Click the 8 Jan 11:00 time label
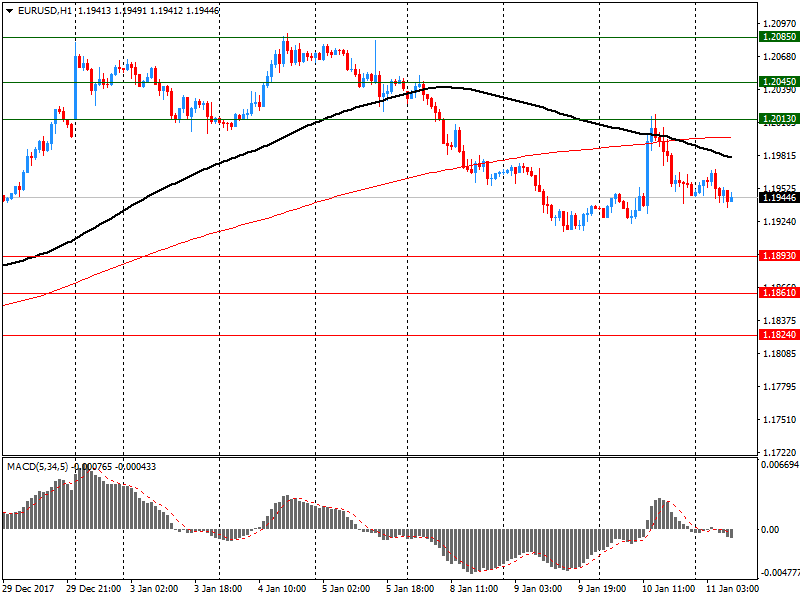This screenshot has height=600, width=800. 474,589
